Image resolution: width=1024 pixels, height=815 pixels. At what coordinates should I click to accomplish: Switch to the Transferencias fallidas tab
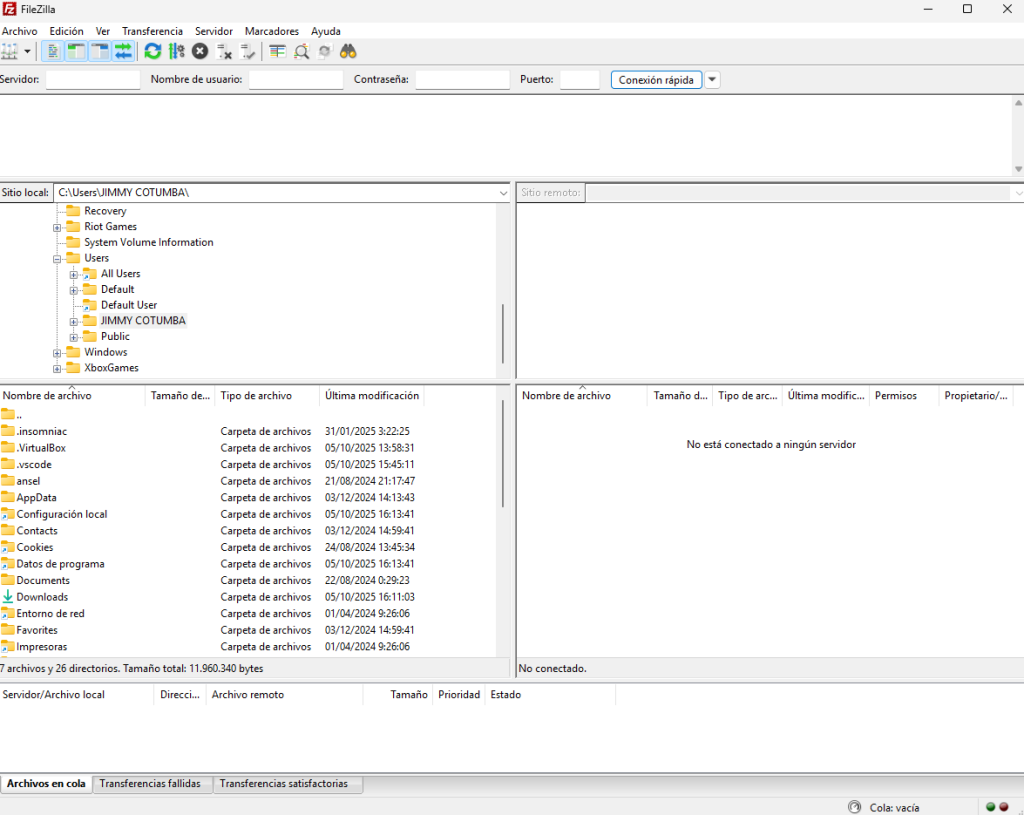click(150, 784)
